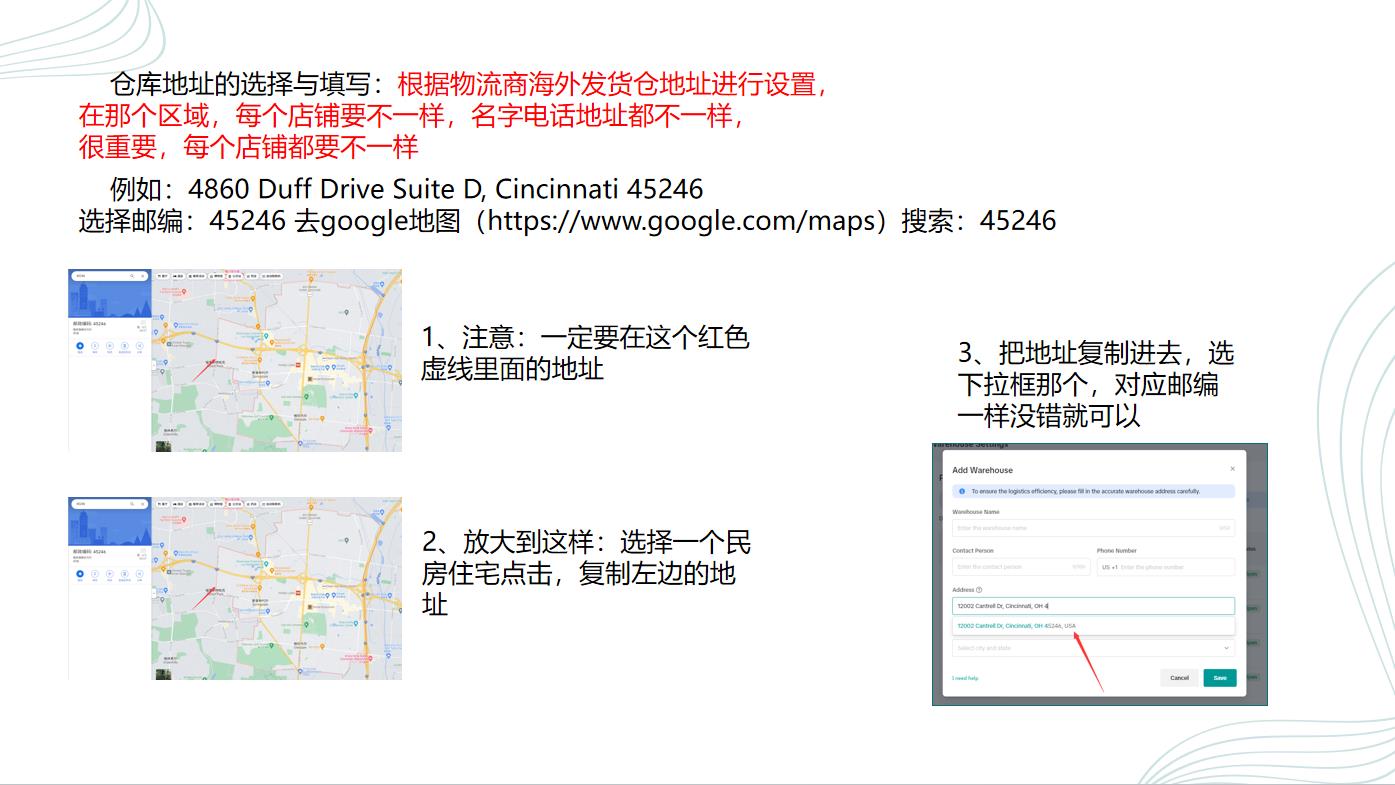Image resolution: width=1395 pixels, height=785 pixels.
Task: Collapse the side panel in step 1 map
Action: coord(154,365)
